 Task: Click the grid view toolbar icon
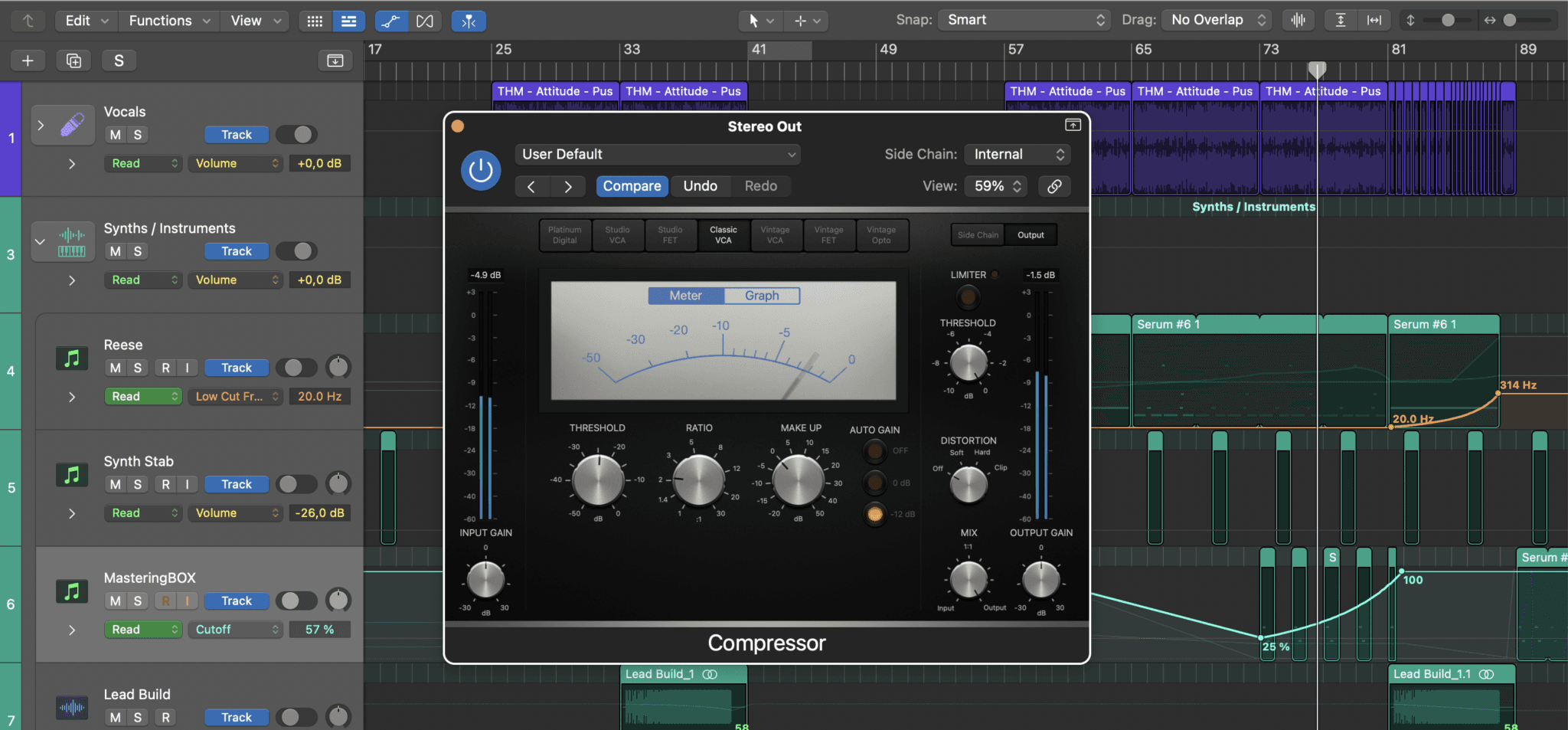coord(315,21)
